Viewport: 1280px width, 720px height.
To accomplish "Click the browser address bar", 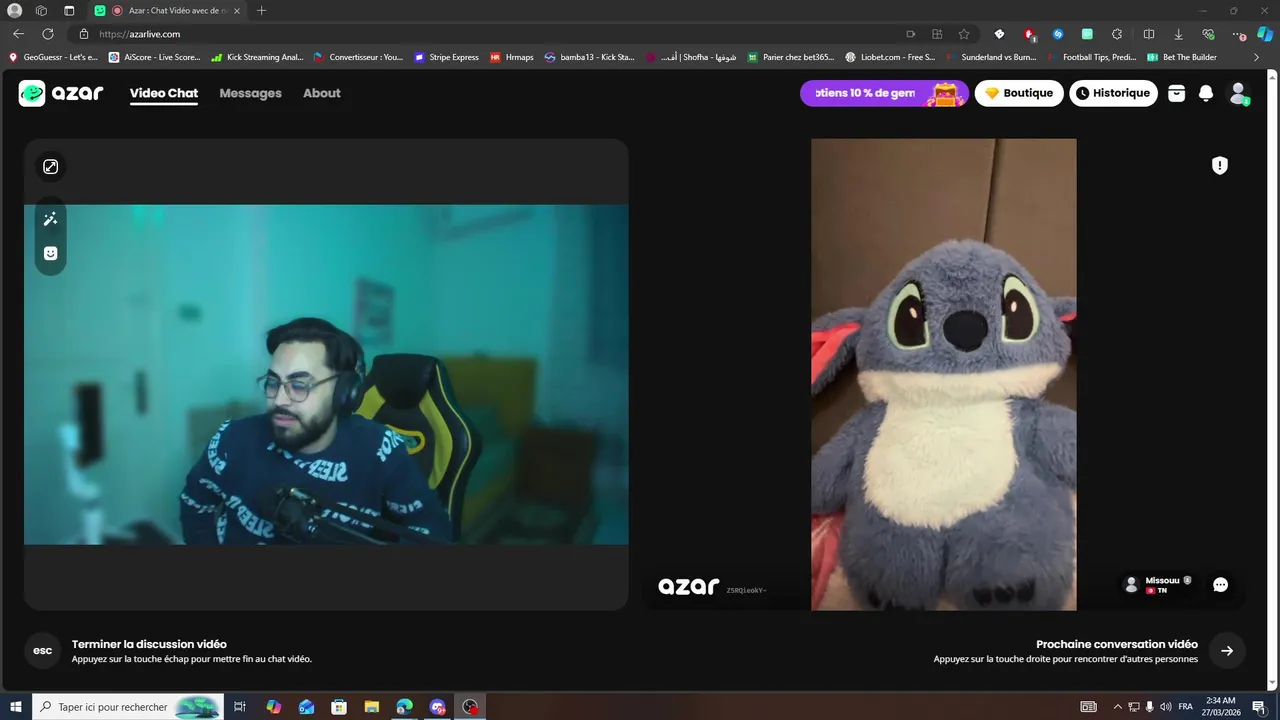I will tap(490, 34).
